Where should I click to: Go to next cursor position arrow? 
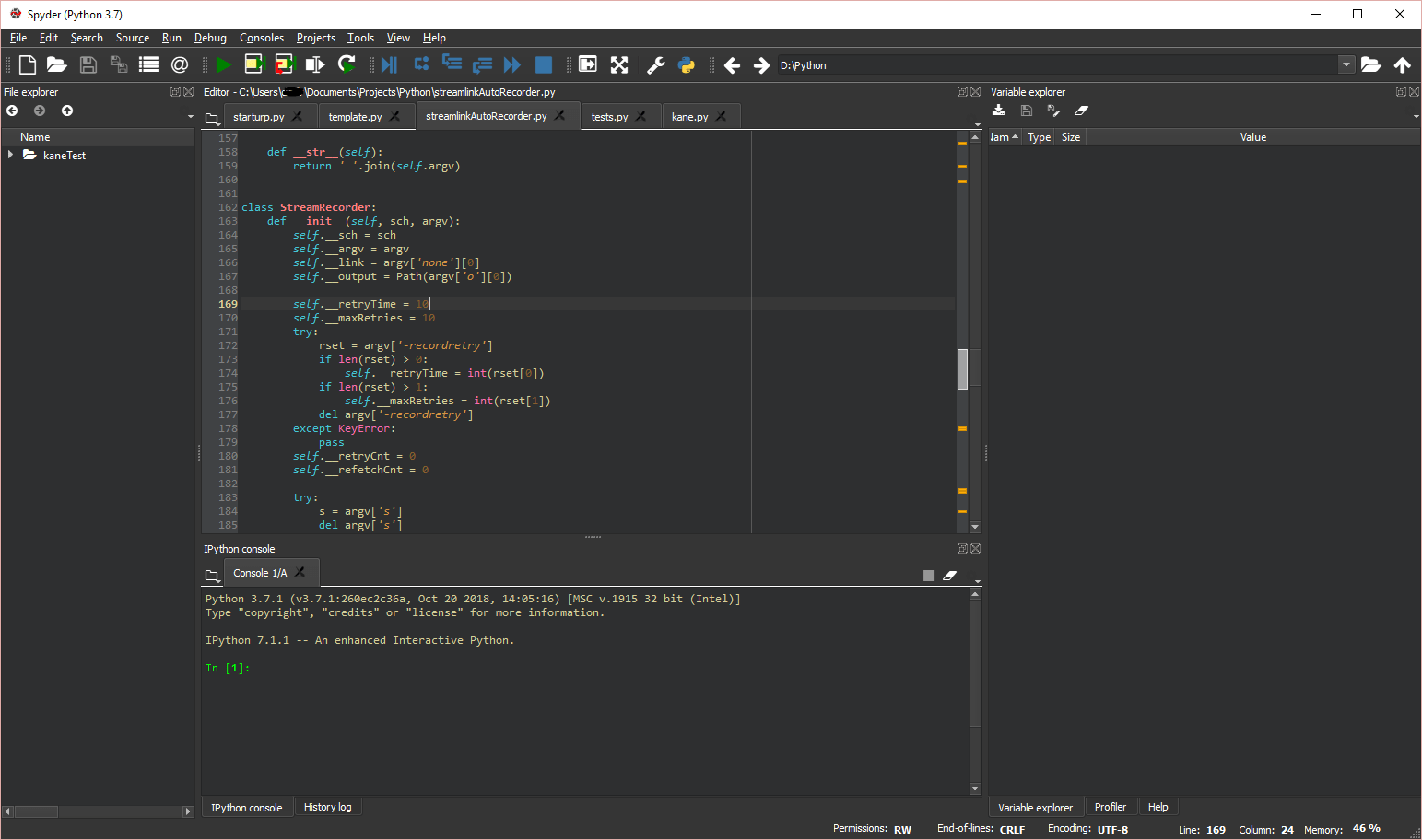point(761,65)
